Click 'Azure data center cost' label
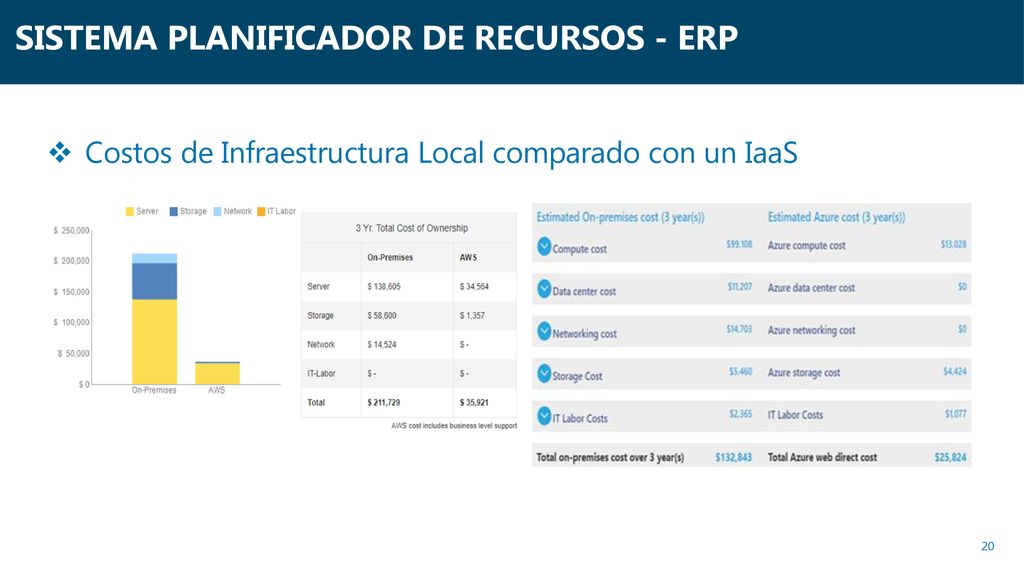 click(x=811, y=288)
